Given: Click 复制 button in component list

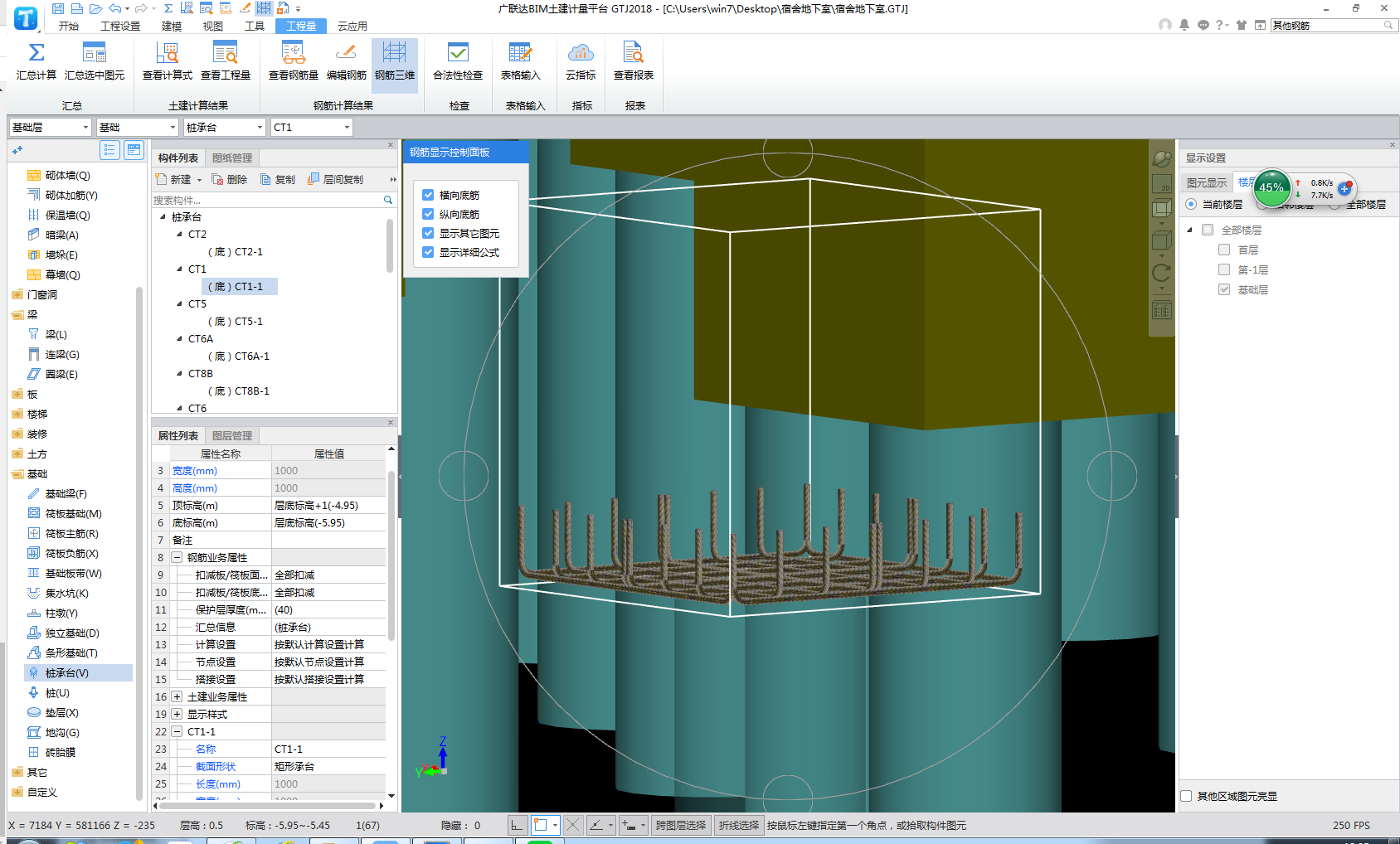Looking at the screenshot, I should (x=278, y=180).
